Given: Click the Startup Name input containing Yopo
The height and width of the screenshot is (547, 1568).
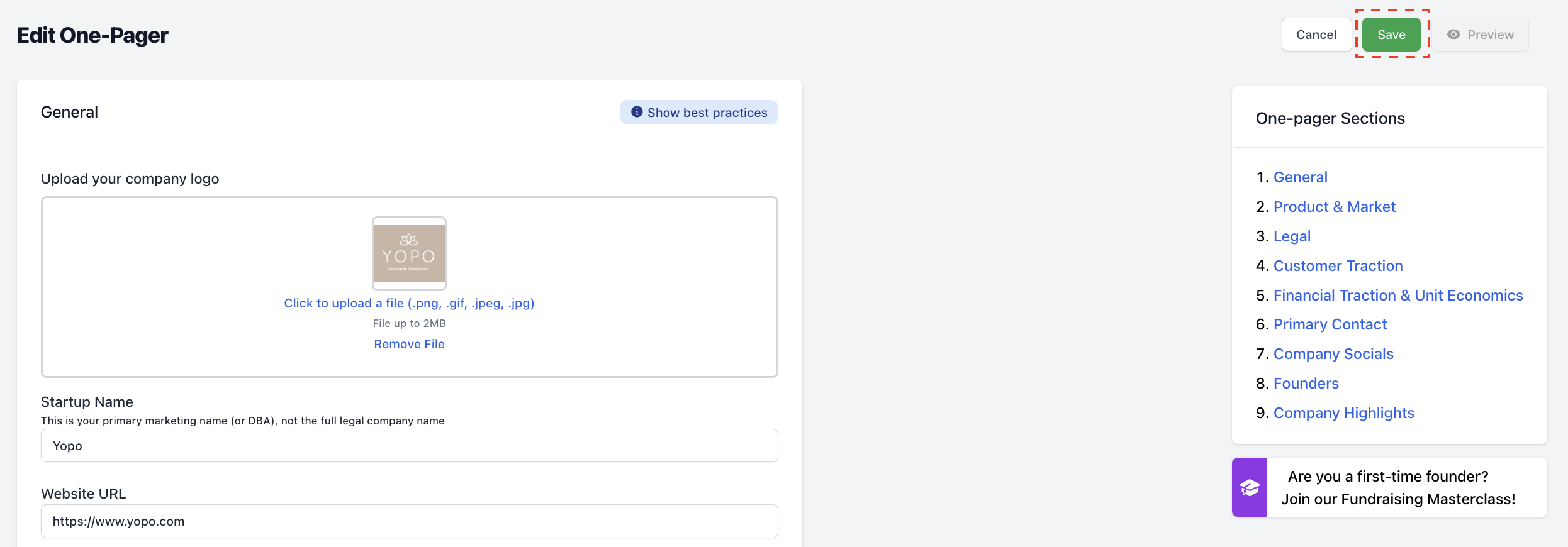Looking at the screenshot, I should click(x=408, y=445).
